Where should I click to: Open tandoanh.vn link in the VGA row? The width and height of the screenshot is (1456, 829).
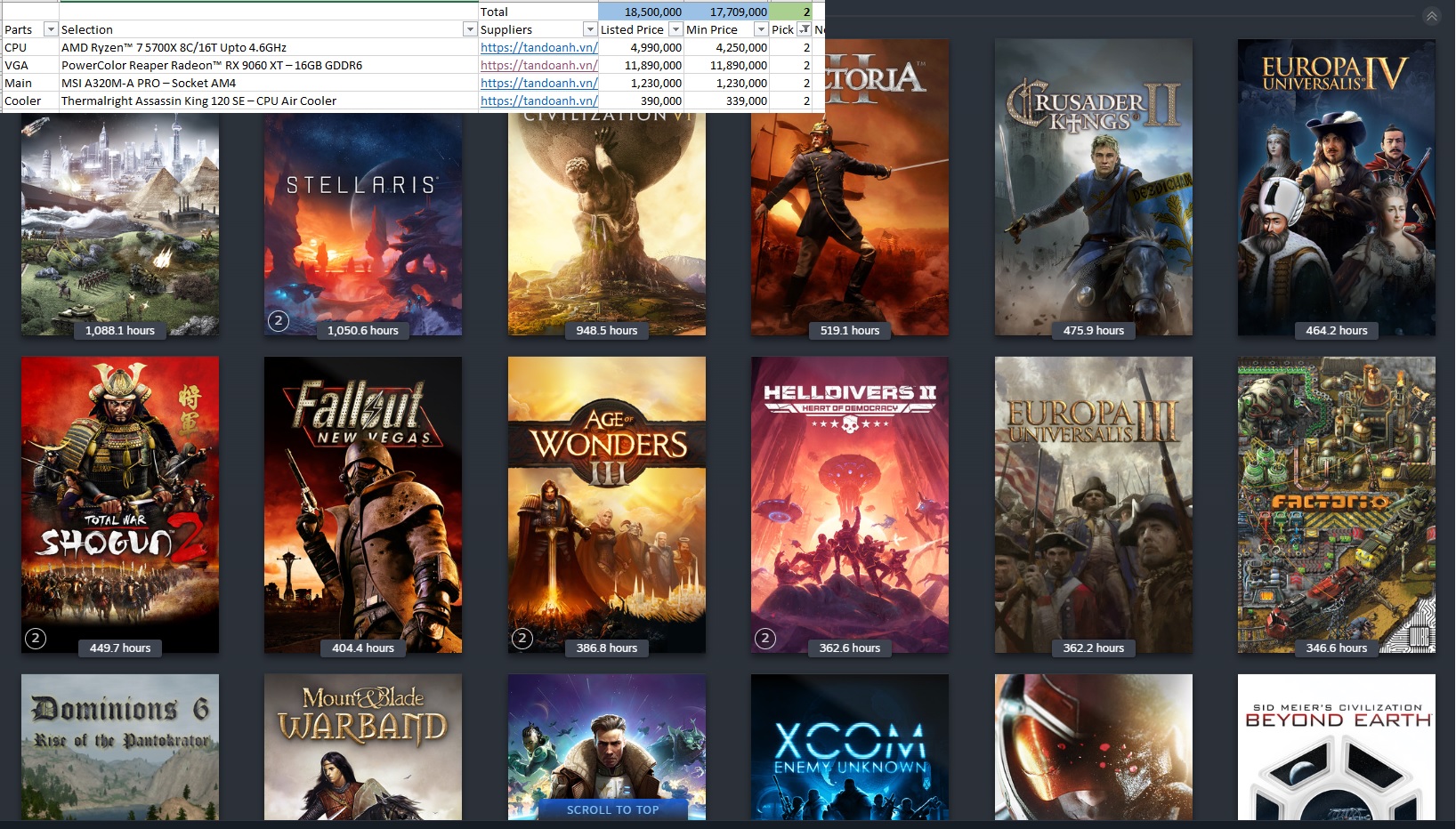538,65
